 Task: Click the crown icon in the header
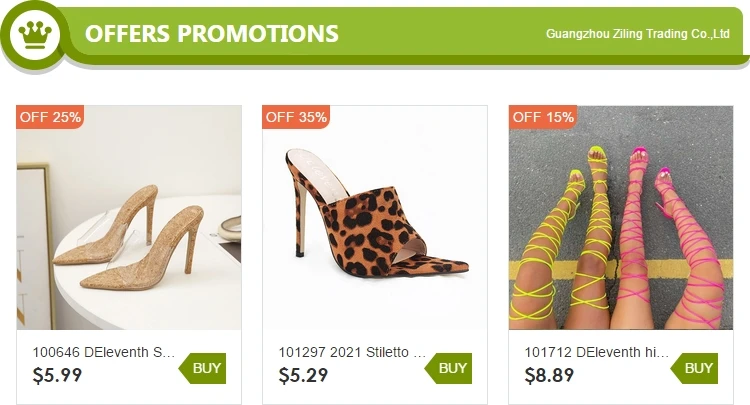pyautogui.click(x=35, y=34)
